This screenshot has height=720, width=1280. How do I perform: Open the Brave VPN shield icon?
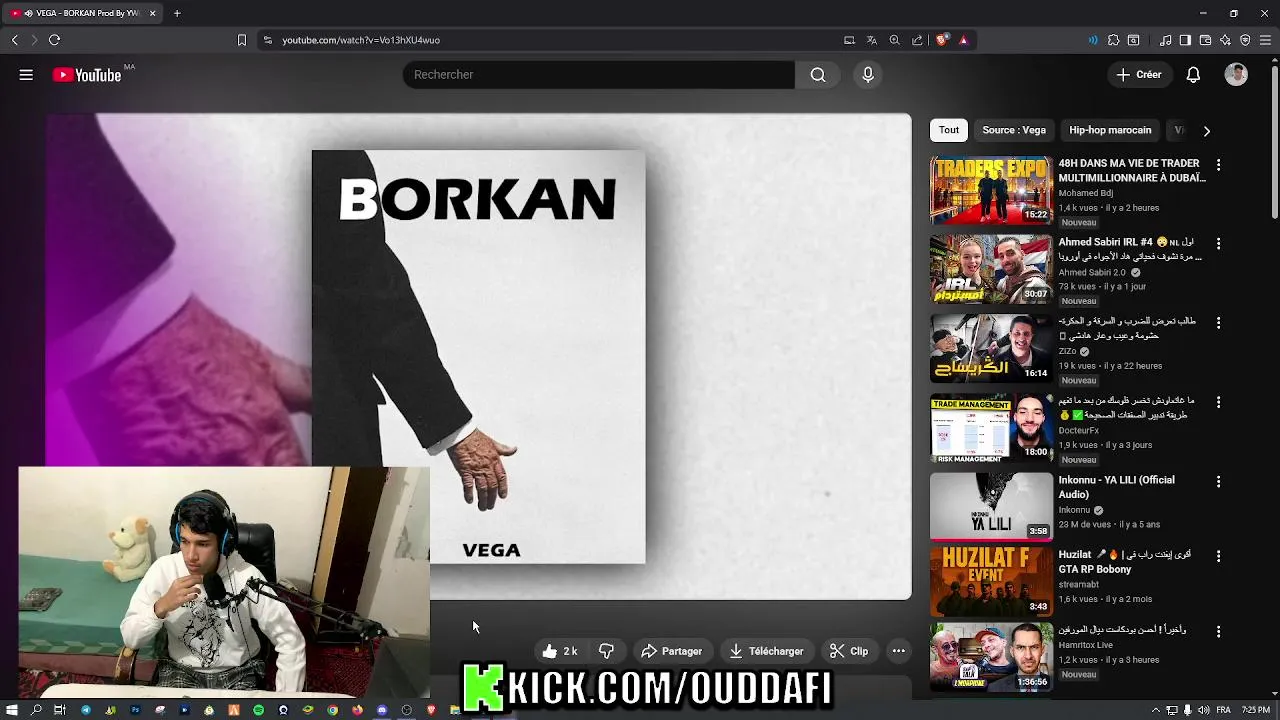coord(1245,40)
